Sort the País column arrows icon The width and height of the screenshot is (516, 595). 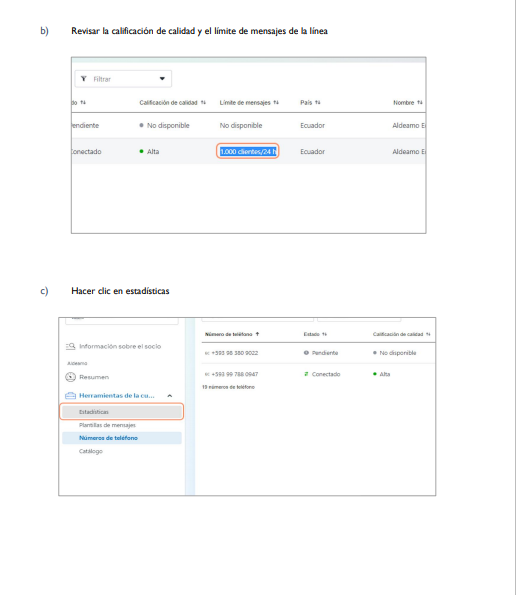click(x=318, y=102)
